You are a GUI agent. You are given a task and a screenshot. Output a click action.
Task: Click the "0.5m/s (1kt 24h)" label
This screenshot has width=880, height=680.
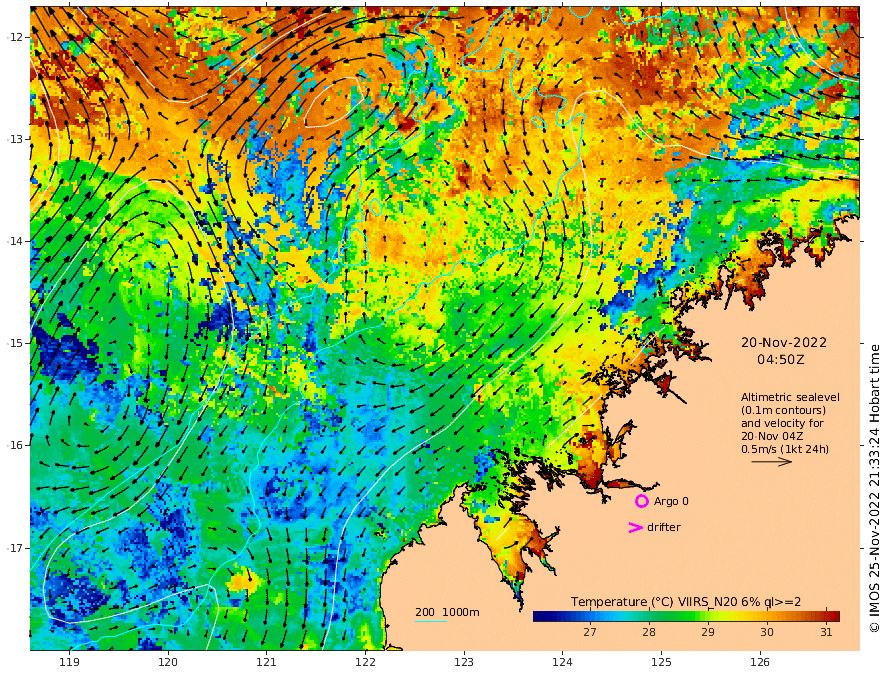point(785,449)
